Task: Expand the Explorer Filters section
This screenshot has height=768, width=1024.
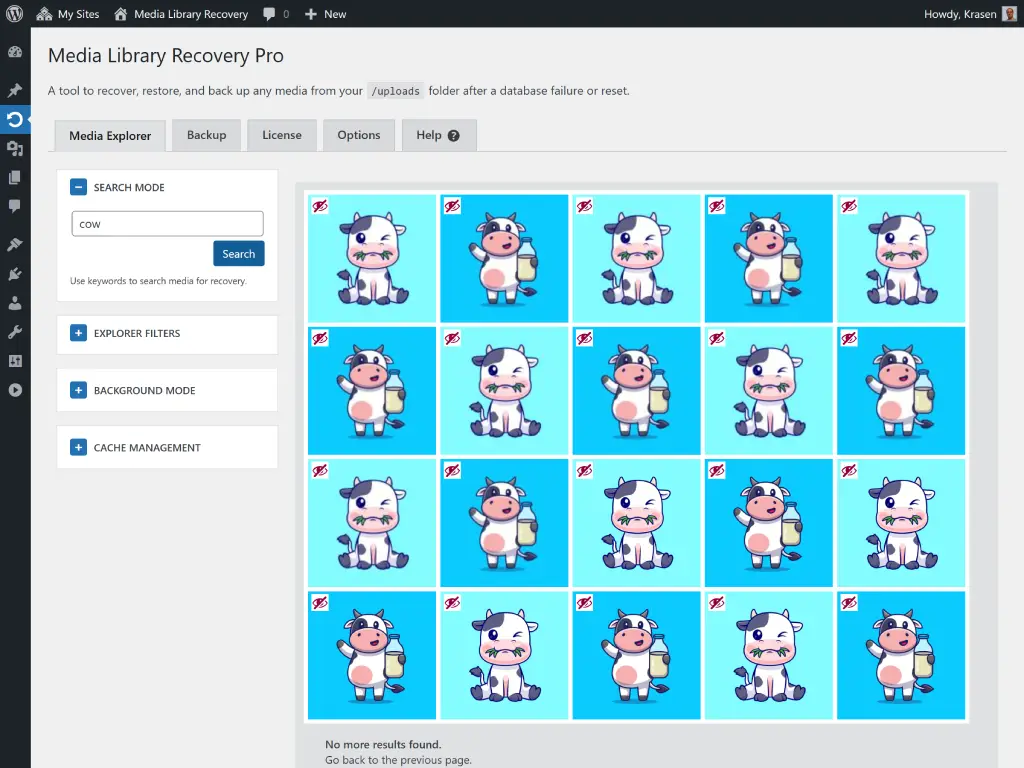Action: coord(79,334)
